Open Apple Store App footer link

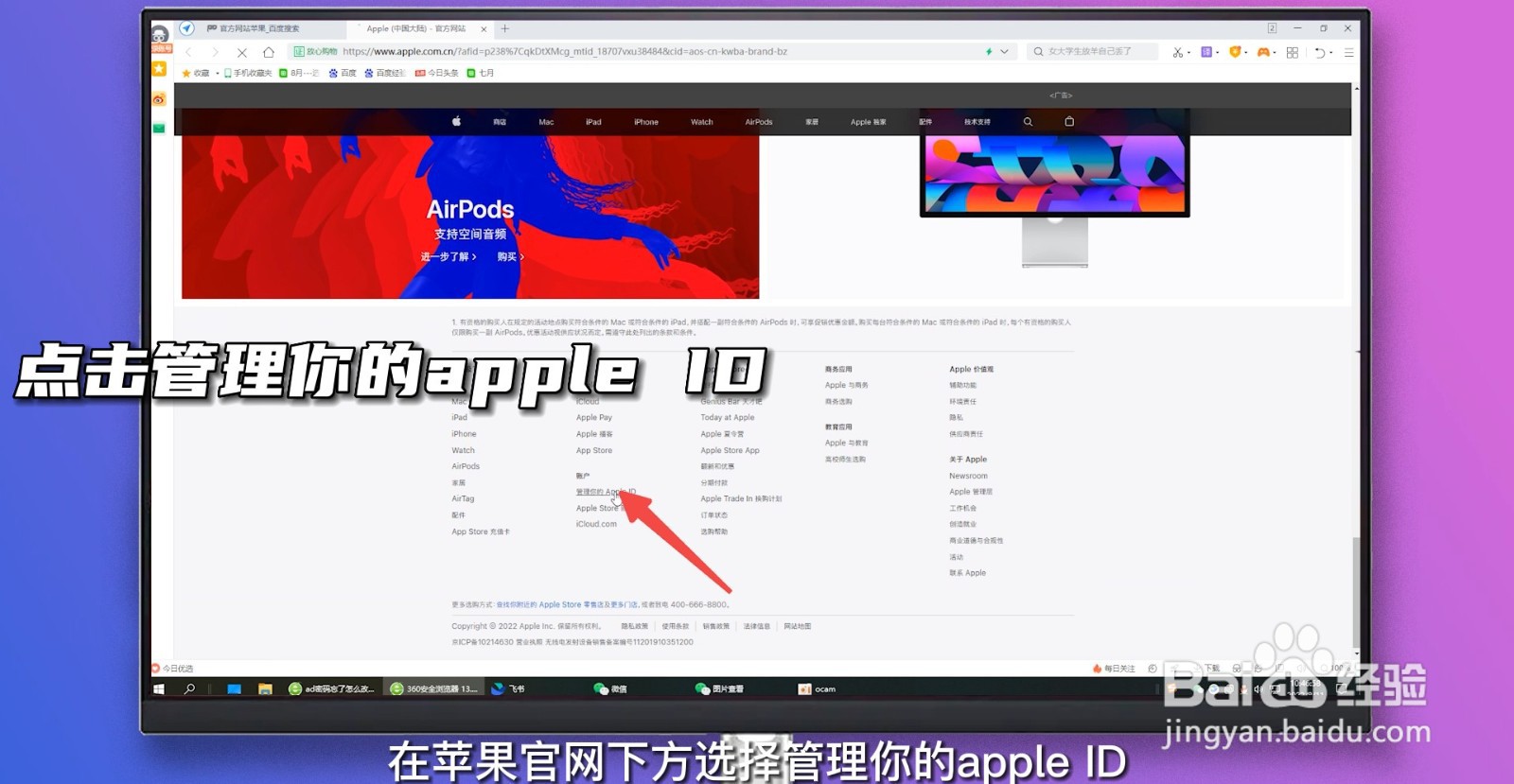(730, 450)
